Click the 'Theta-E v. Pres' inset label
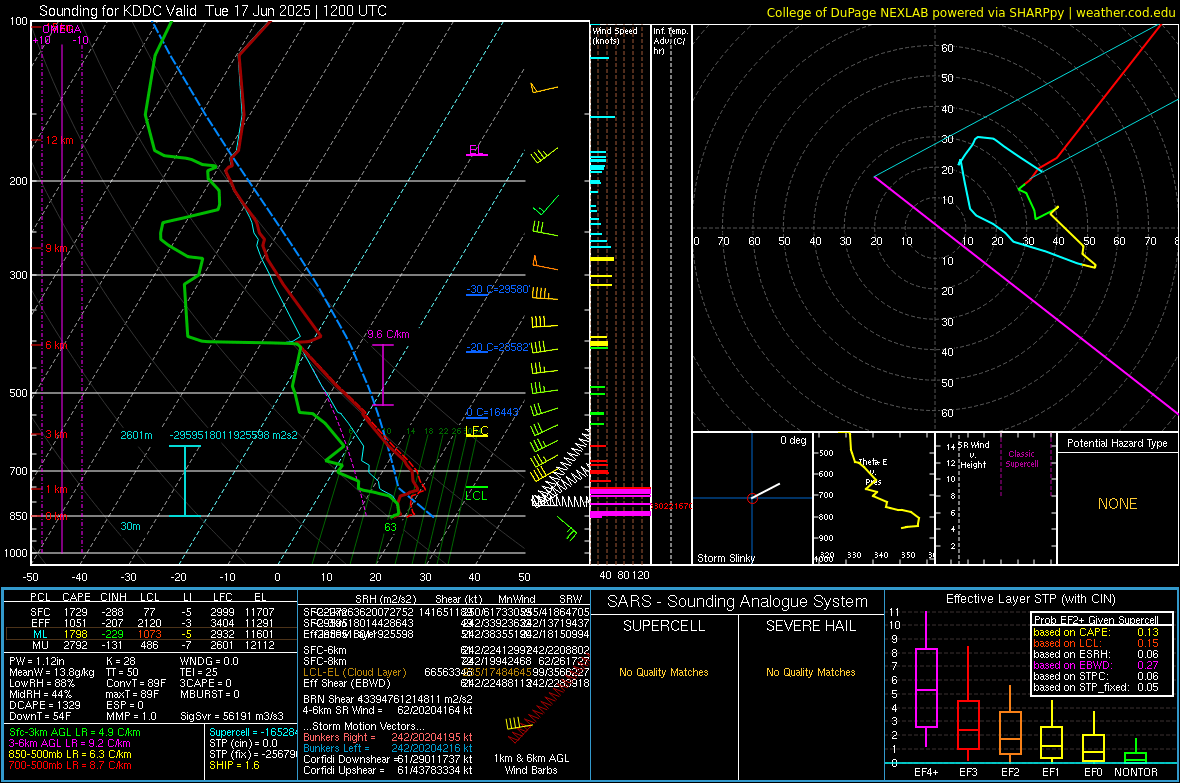1180x783 pixels. coord(873,471)
